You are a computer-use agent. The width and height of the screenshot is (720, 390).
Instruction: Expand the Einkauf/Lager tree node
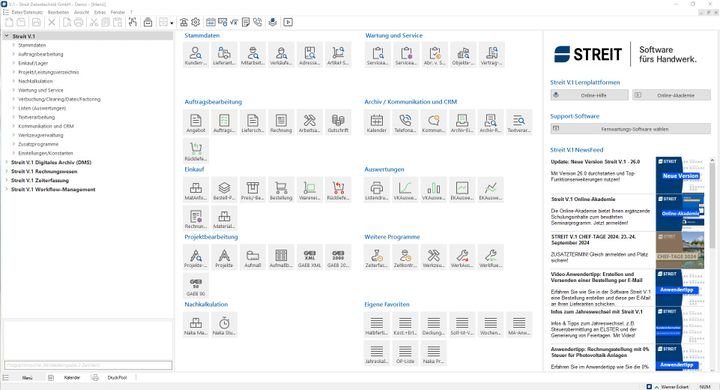(13, 63)
